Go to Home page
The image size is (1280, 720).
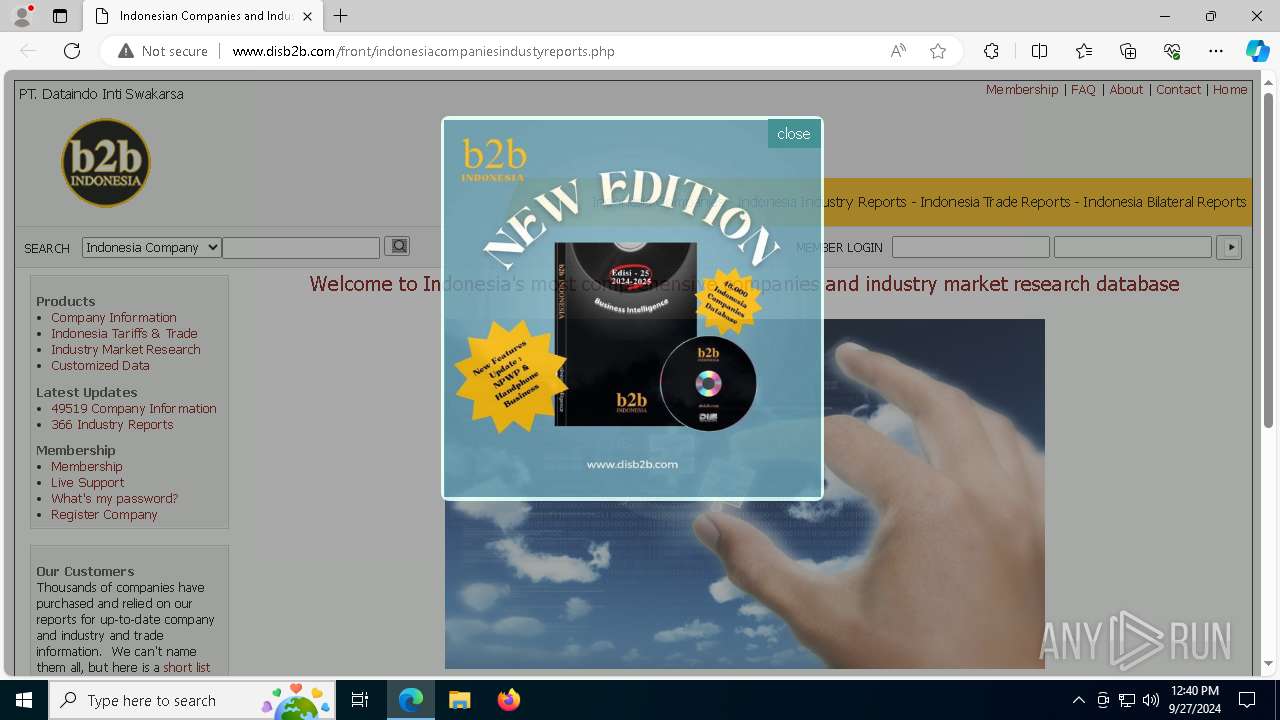[x=1230, y=89]
